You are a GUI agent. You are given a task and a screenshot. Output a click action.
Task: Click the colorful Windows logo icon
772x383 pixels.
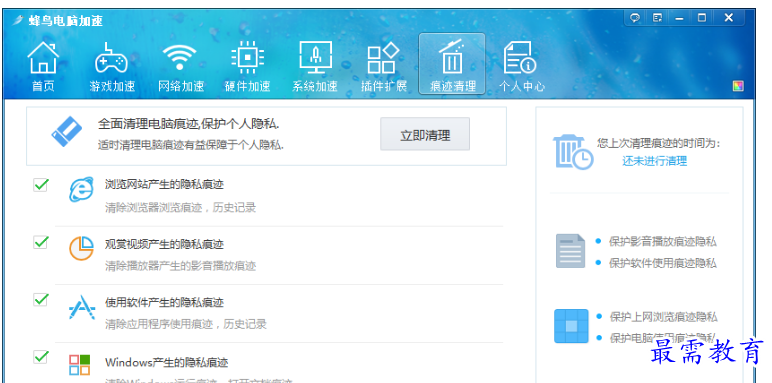[x=80, y=365]
